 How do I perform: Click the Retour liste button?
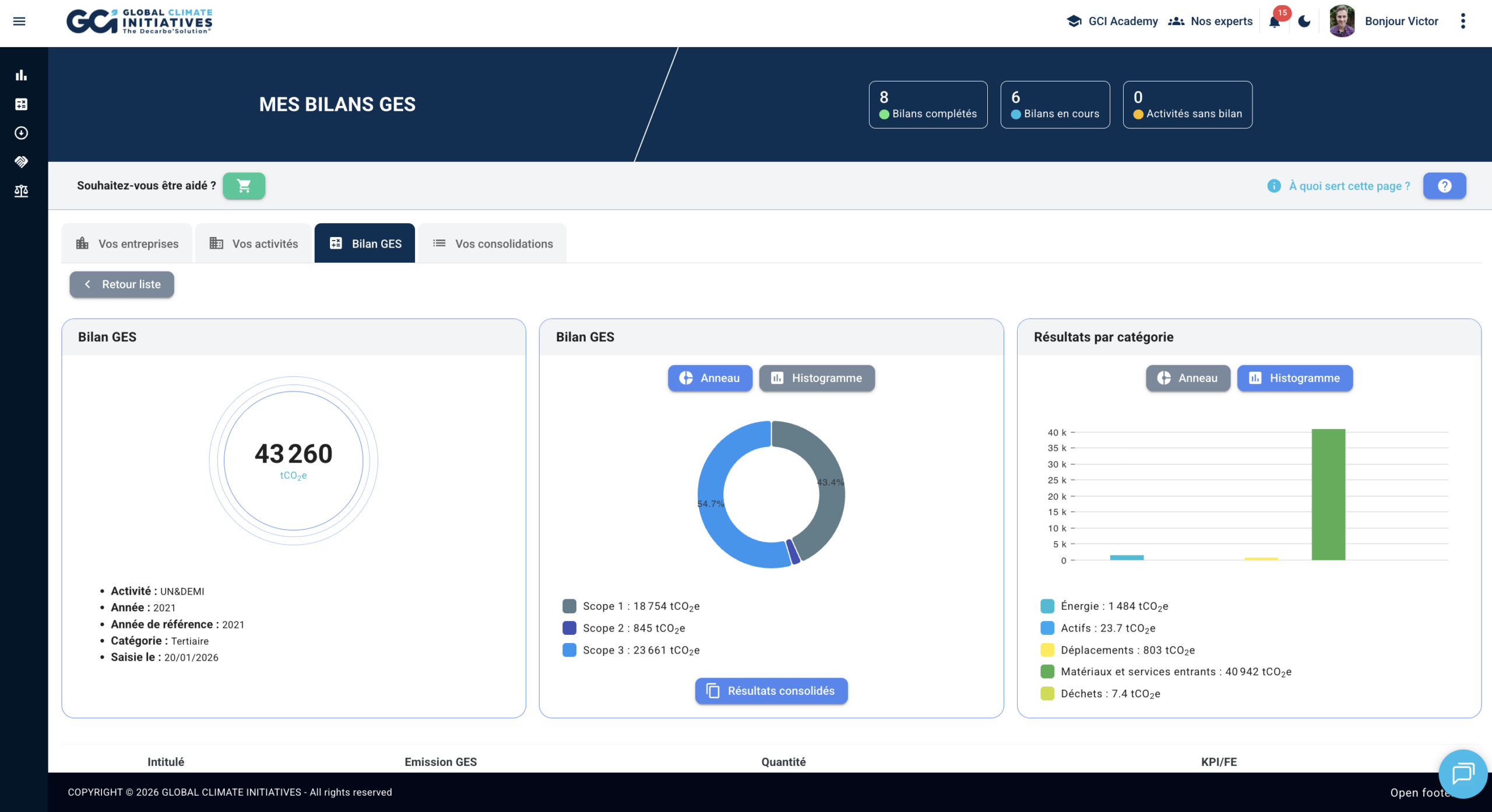point(122,284)
